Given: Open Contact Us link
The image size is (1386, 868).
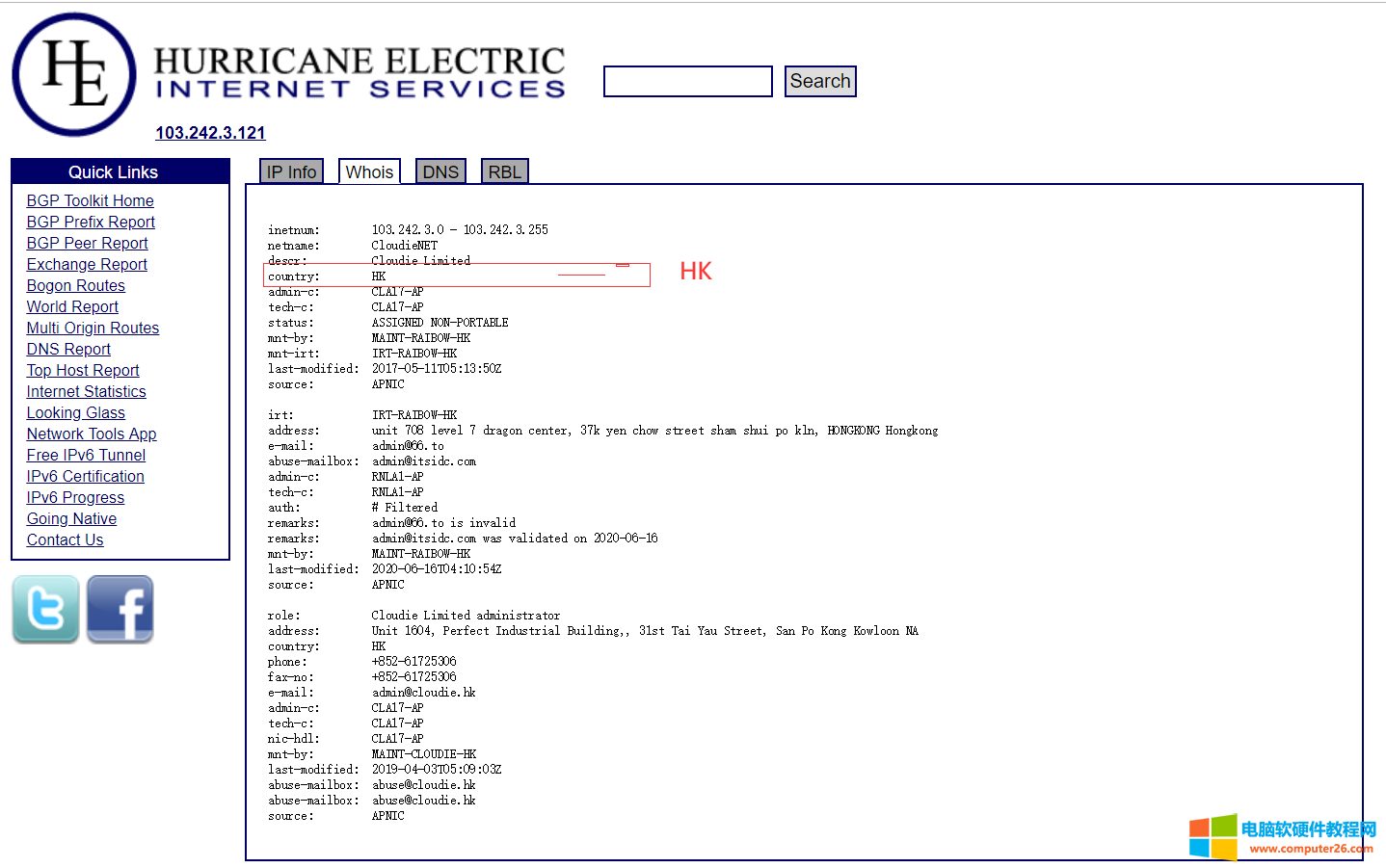Looking at the screenshot, I should coord(65,539).
